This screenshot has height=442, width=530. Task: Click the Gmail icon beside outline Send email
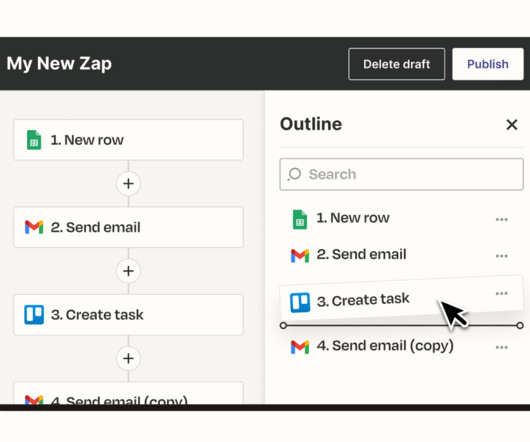coord(300,256)
